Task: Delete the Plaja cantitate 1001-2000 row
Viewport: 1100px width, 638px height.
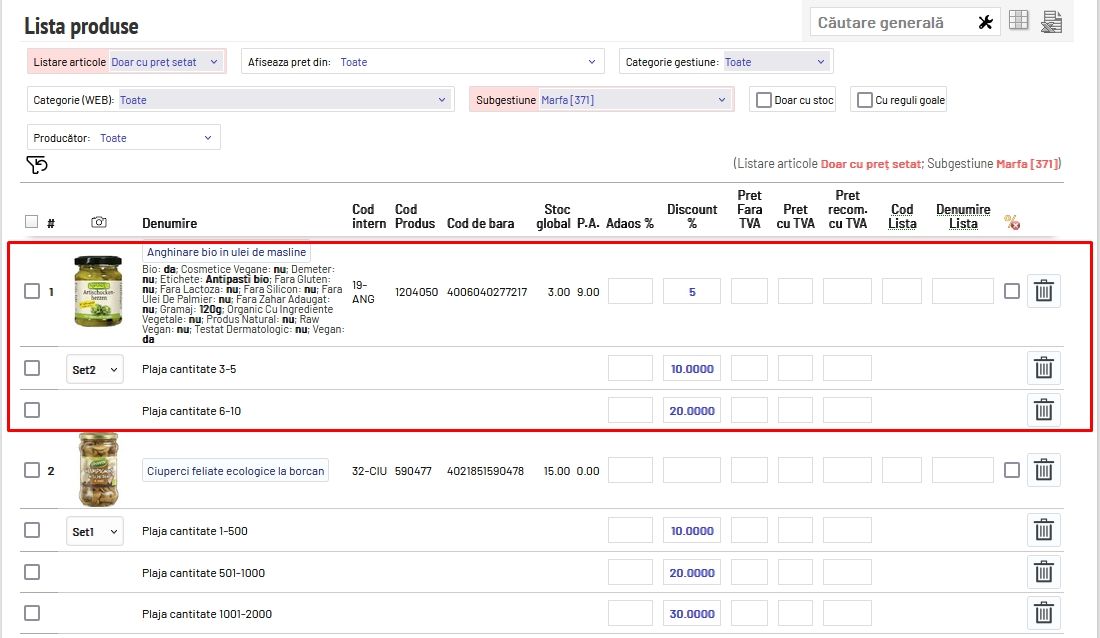Action: [x=1043, y=614]
